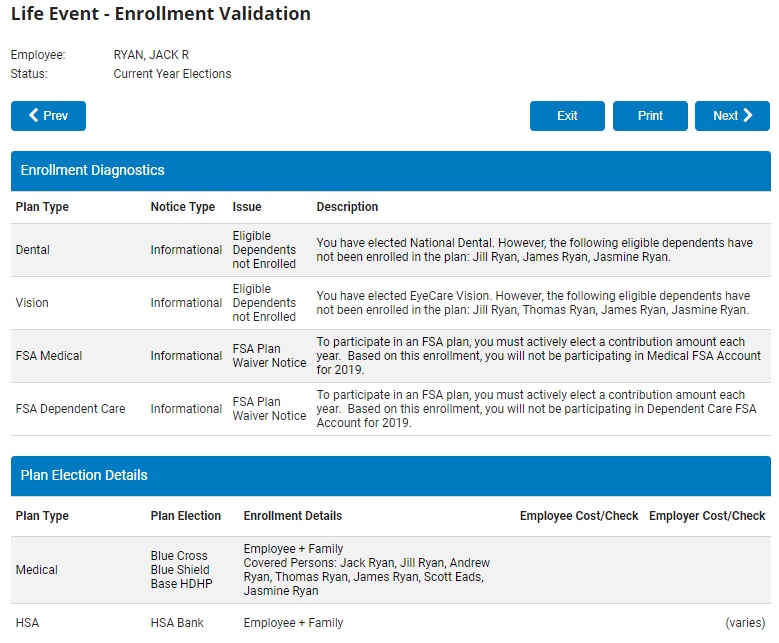
Task: Click the Employee Cost/Check column header
Action: [579, 516]
